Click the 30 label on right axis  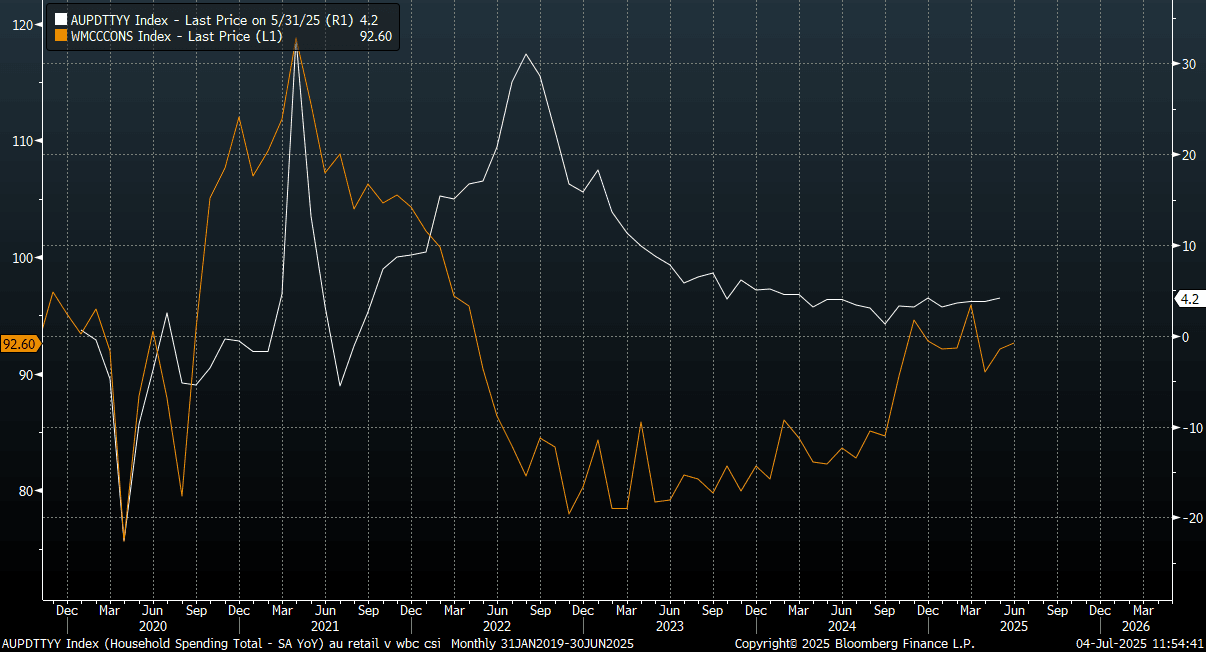pos(1189,64)
